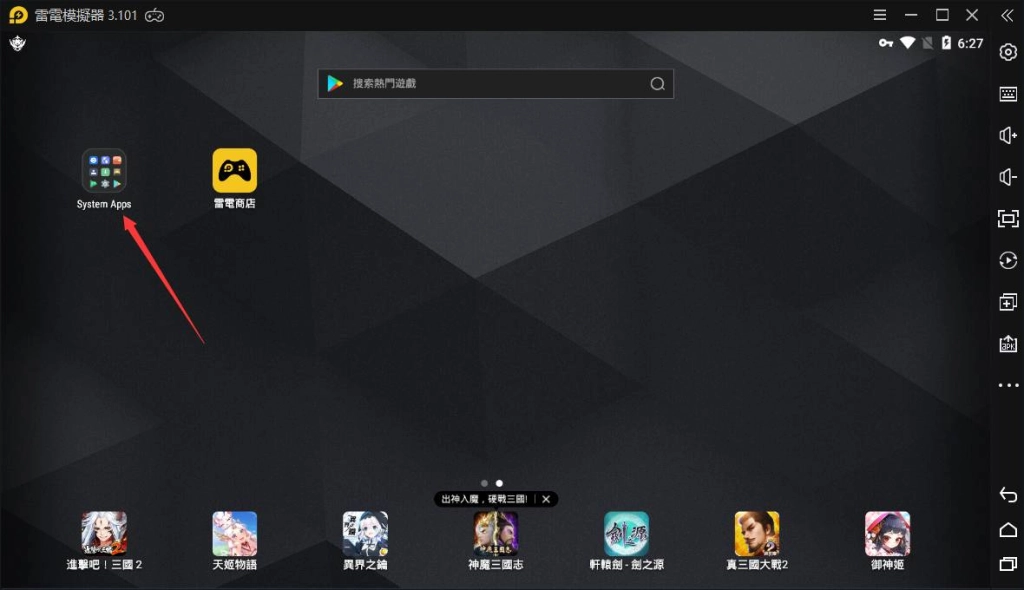Open the multi-instance manager

pyautogui.click(x=1008, y=302)
